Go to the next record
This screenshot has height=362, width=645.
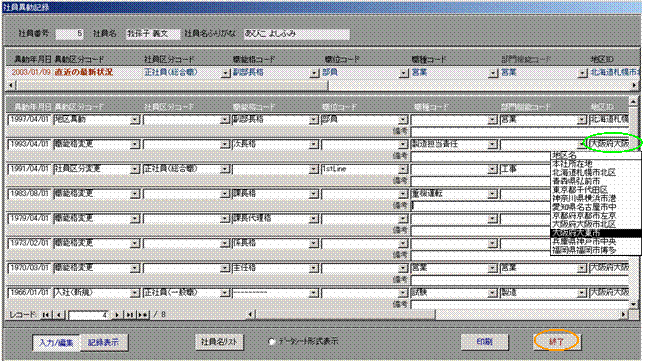pos(118,315)
